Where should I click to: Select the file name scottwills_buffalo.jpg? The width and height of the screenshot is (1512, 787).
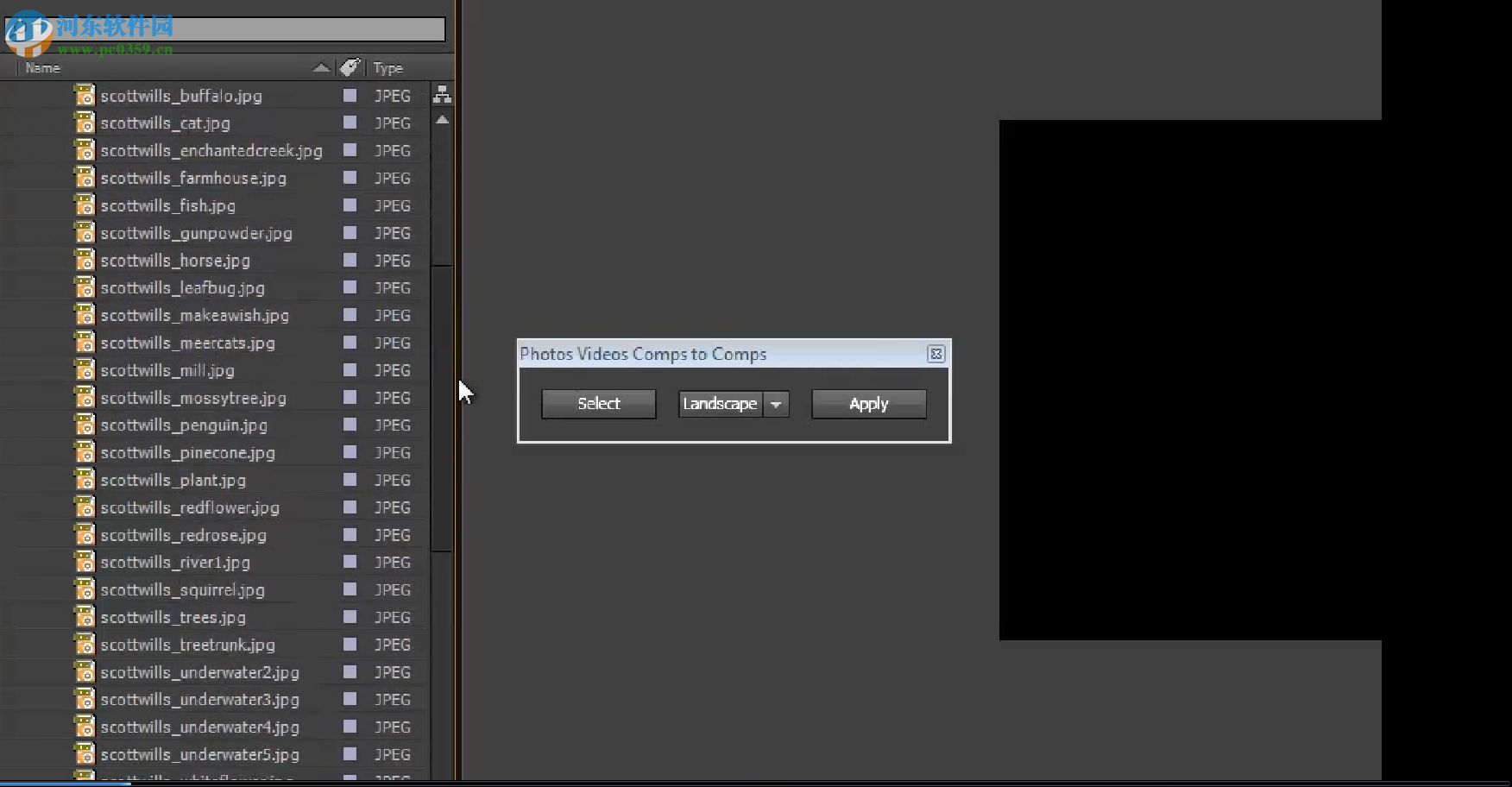(181, 96)
